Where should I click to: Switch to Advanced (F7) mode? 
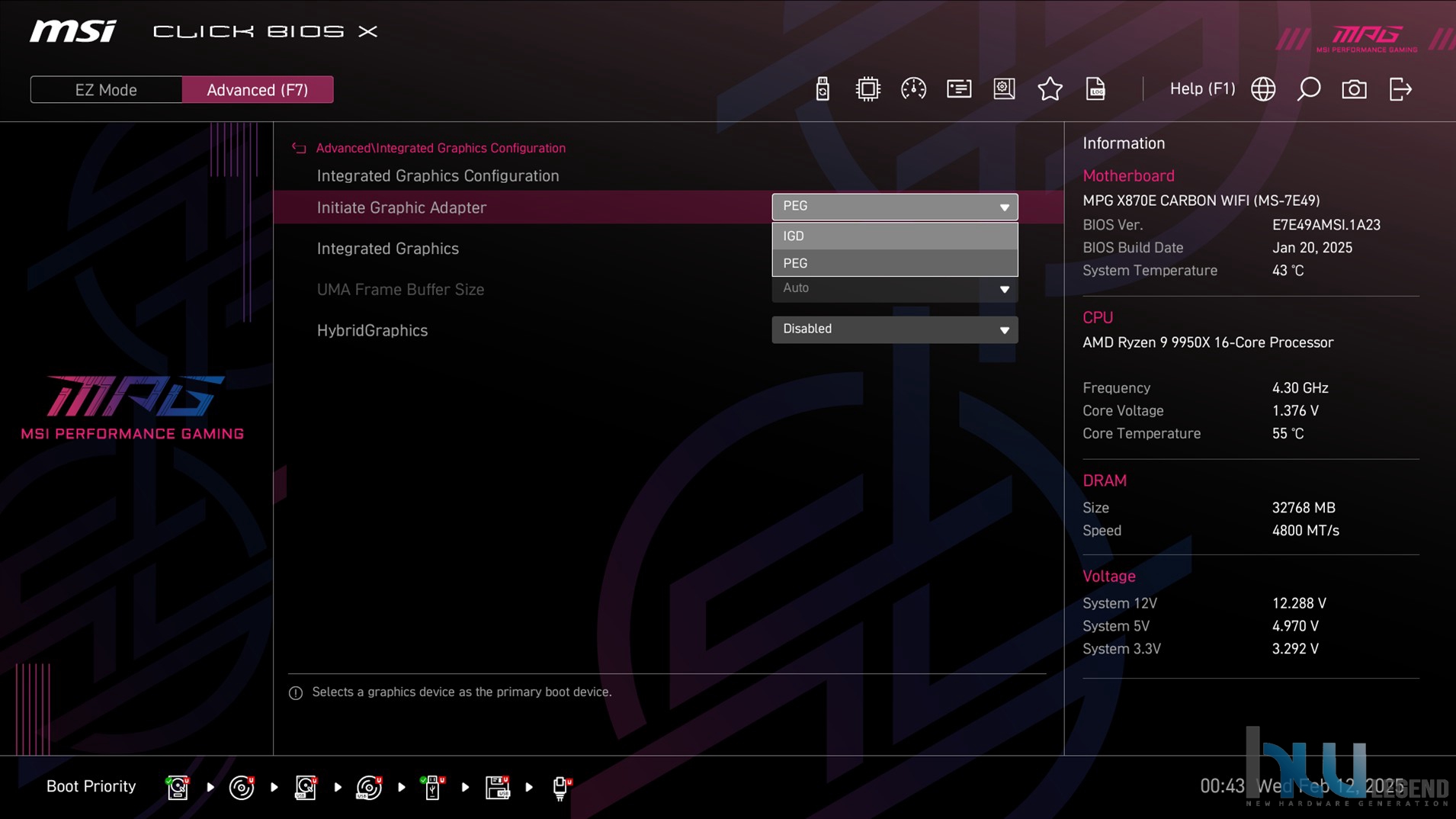tap(258, 90)
